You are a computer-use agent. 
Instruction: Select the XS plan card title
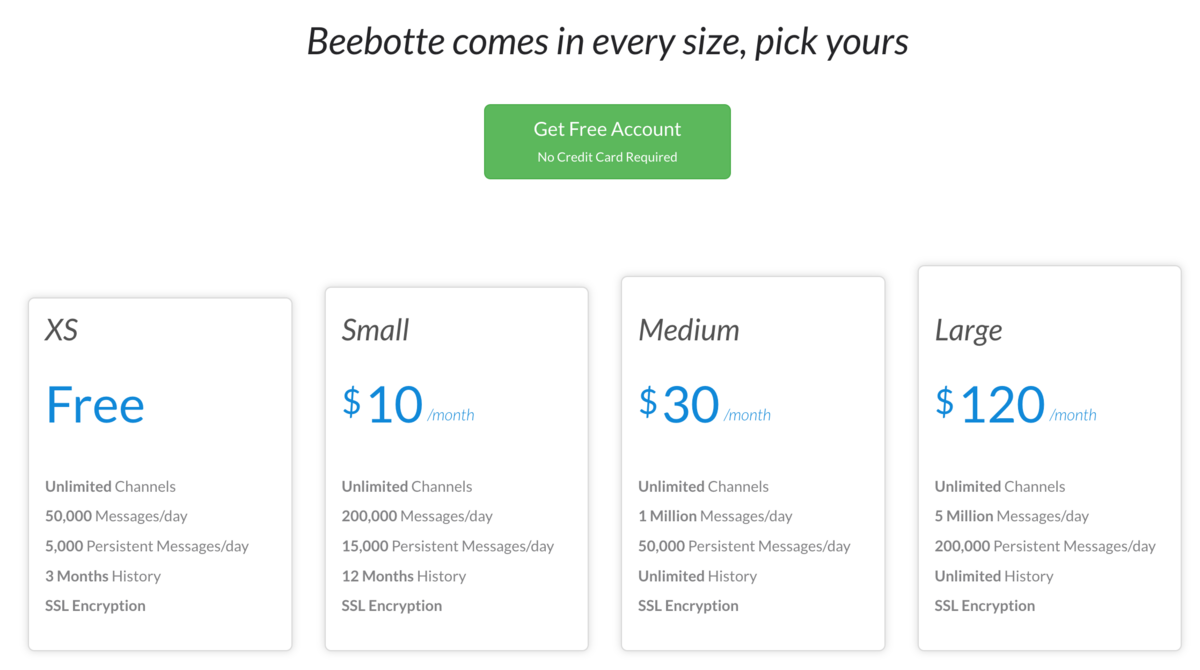(x=61, y=330)
